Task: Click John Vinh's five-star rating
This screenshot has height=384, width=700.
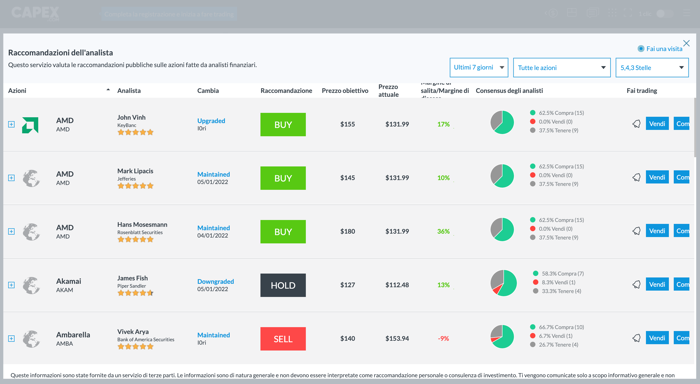Action: tap(135, 132)
